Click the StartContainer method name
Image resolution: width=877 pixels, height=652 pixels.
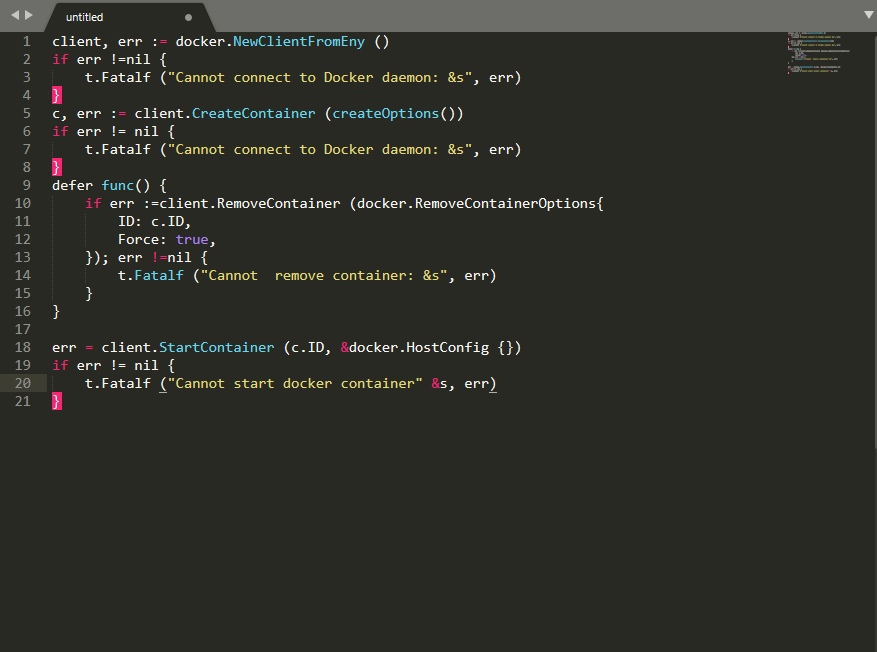(216, 347)
